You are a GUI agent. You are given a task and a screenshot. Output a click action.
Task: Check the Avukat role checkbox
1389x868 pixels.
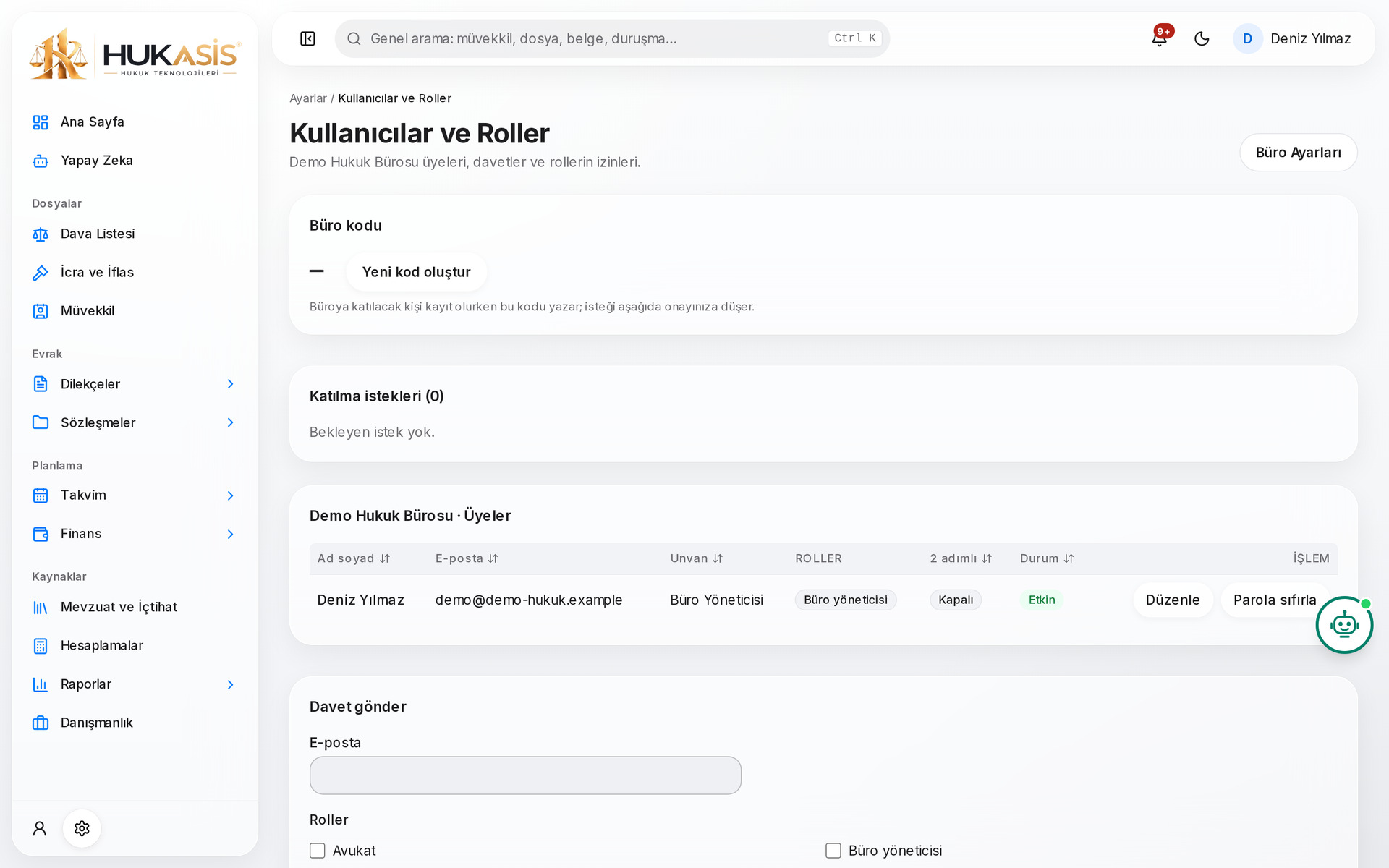(x=318, y=851)
